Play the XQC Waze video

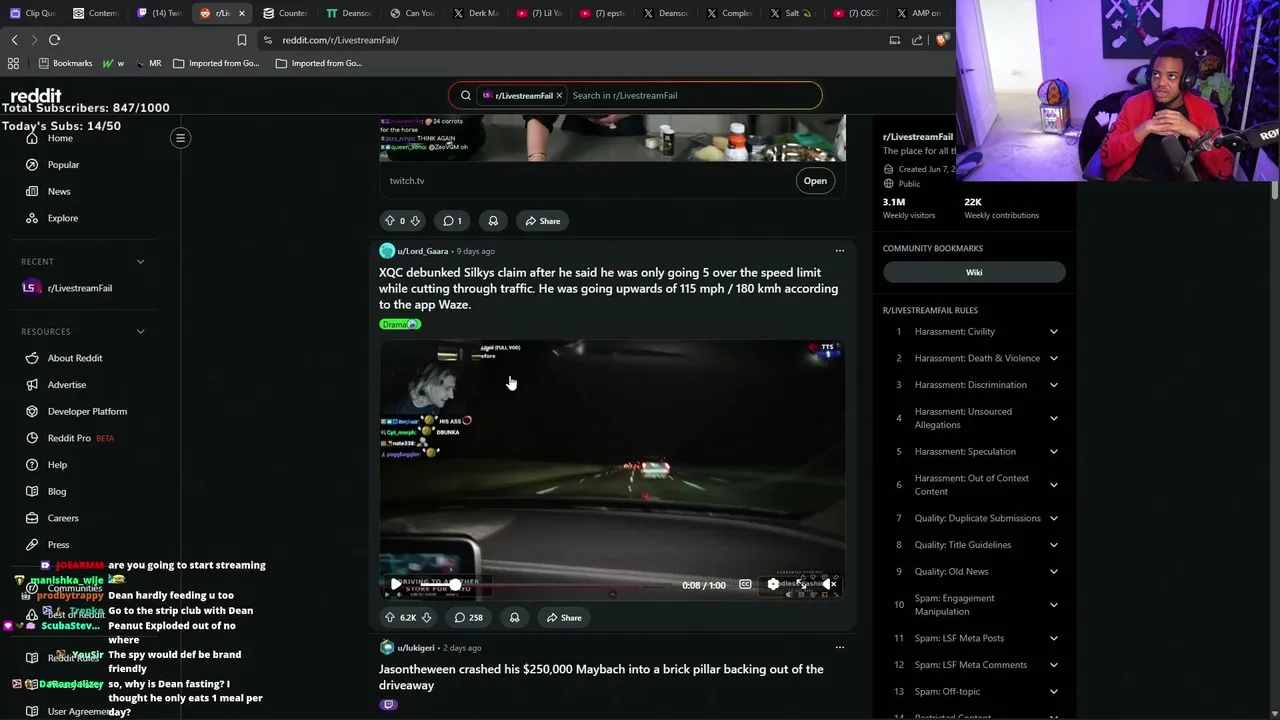pos(396,584)
